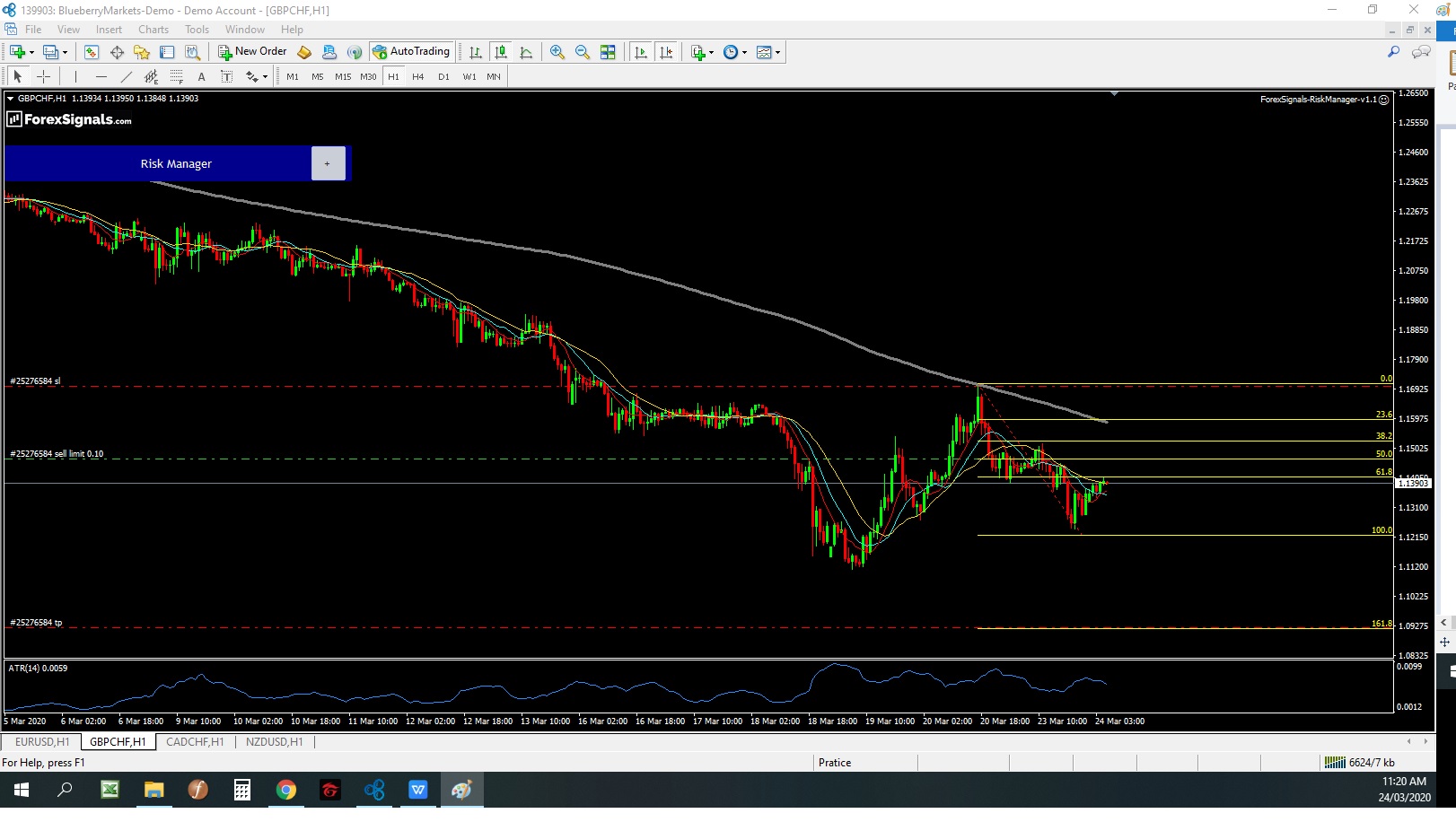
Task: Open the MetaEditor book icon
Action: [x=304, y=52]
